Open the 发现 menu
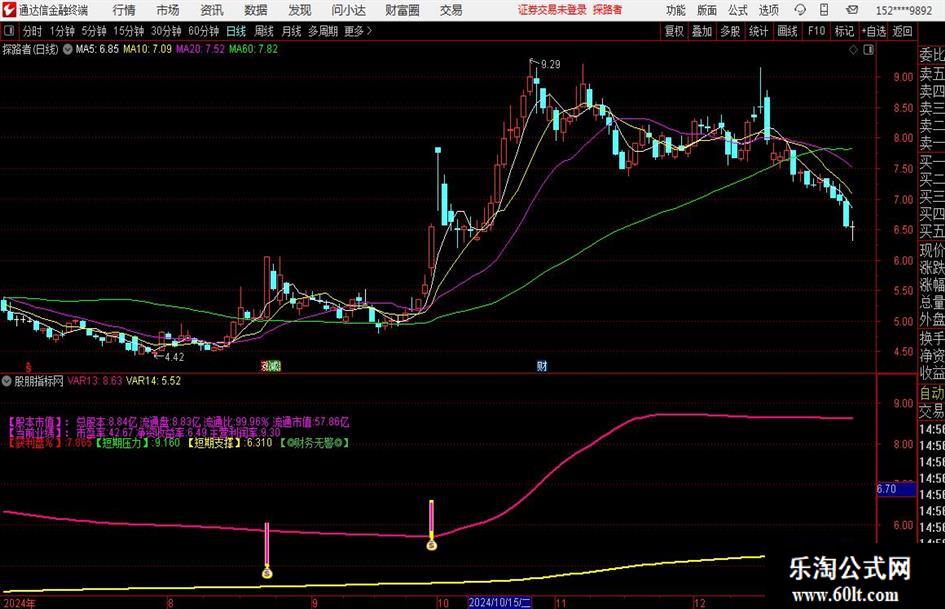Screen dimensions: 945x609 tap(300, 10)
